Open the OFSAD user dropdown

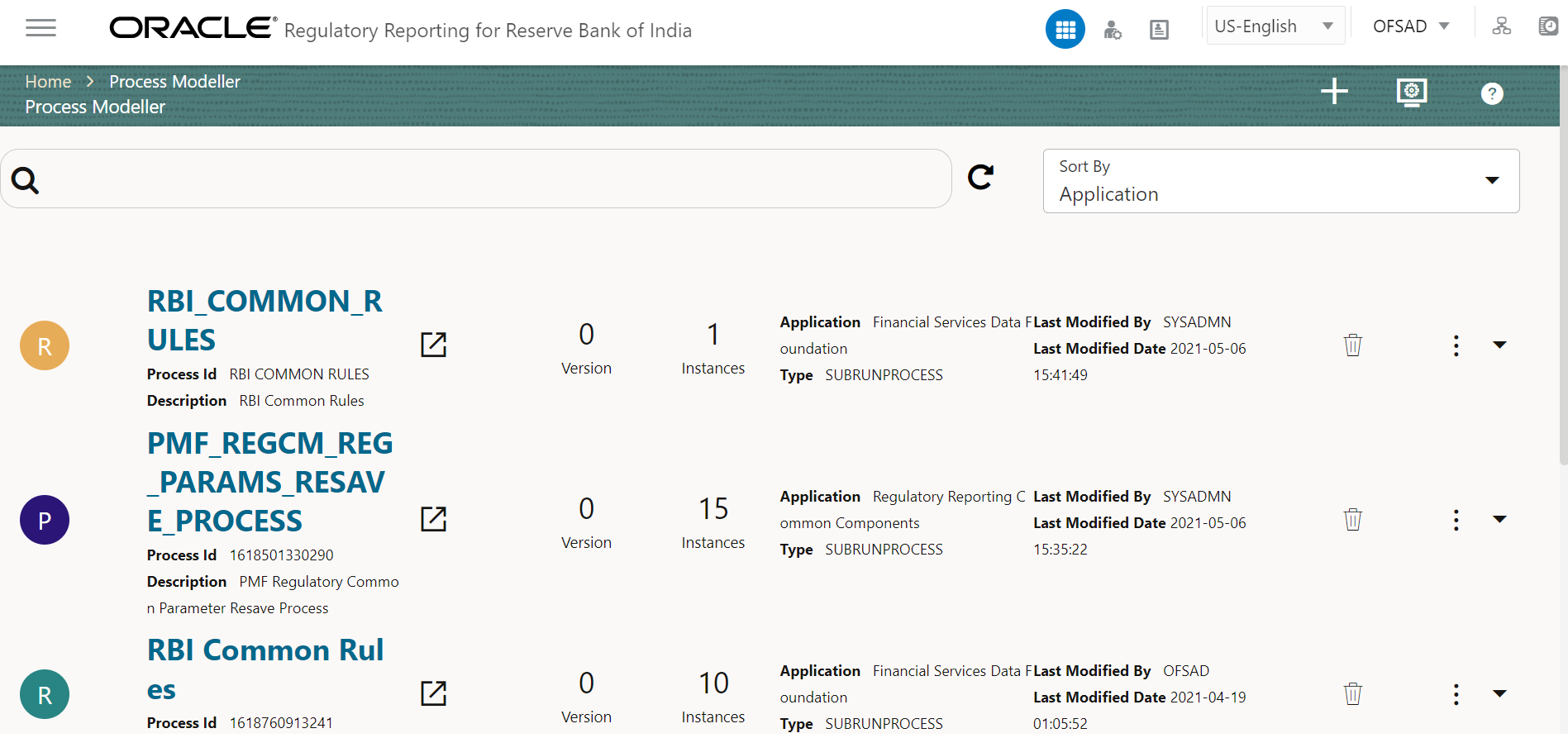pyautogui.click(x=1411, y=26)
